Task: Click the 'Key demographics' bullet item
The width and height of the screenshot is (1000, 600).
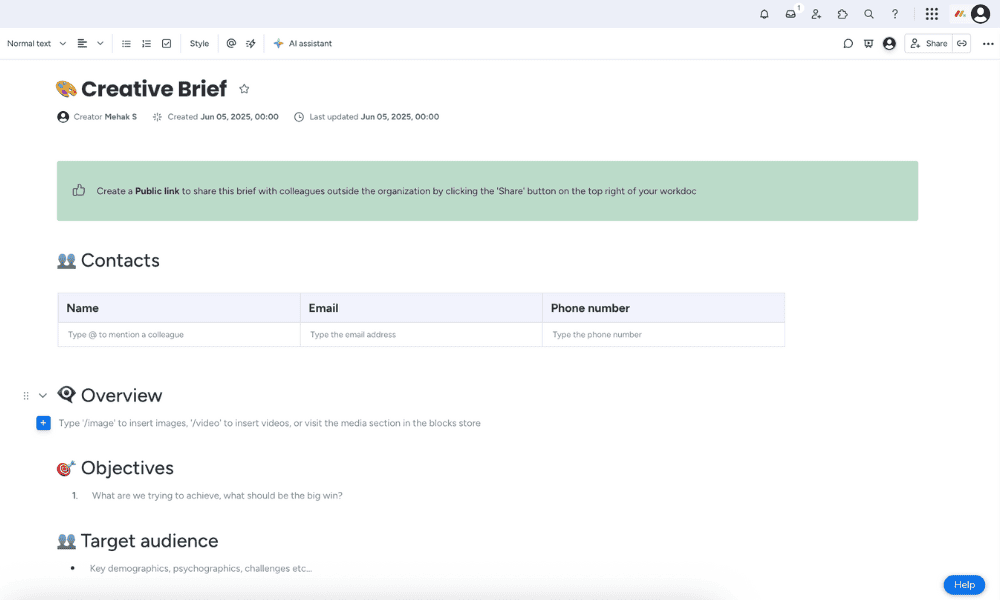Action: tap(201, 568)
